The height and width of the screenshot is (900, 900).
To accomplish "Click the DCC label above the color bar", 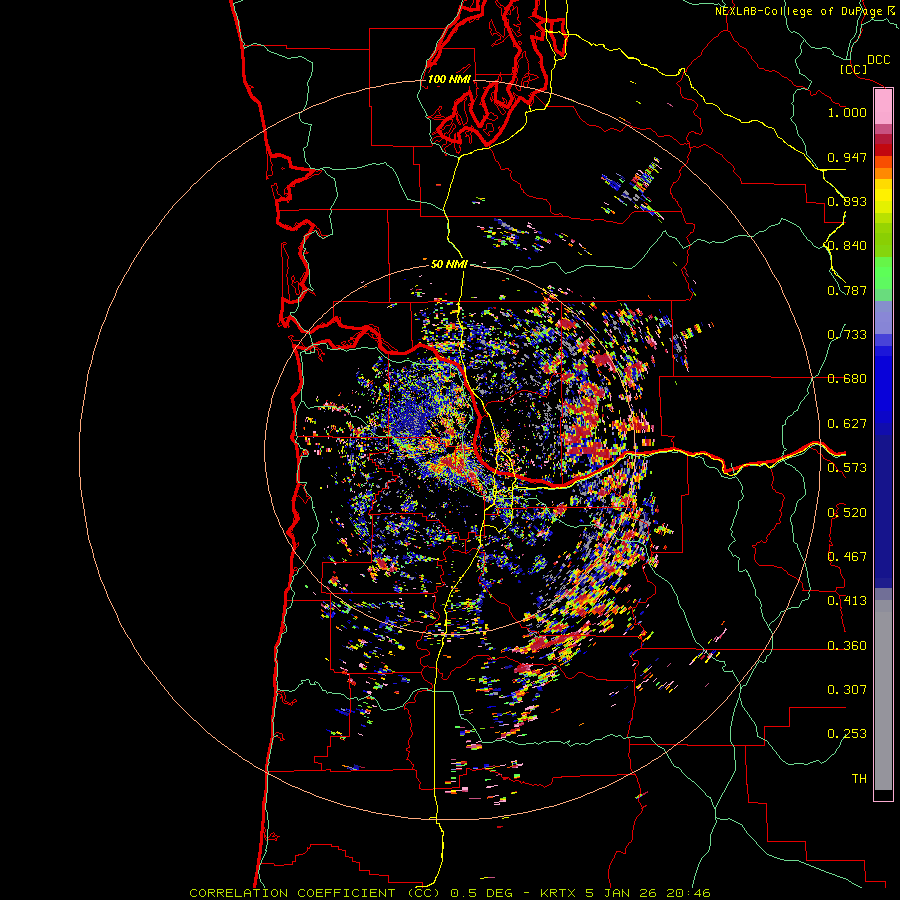I will [x=878, y=60].
